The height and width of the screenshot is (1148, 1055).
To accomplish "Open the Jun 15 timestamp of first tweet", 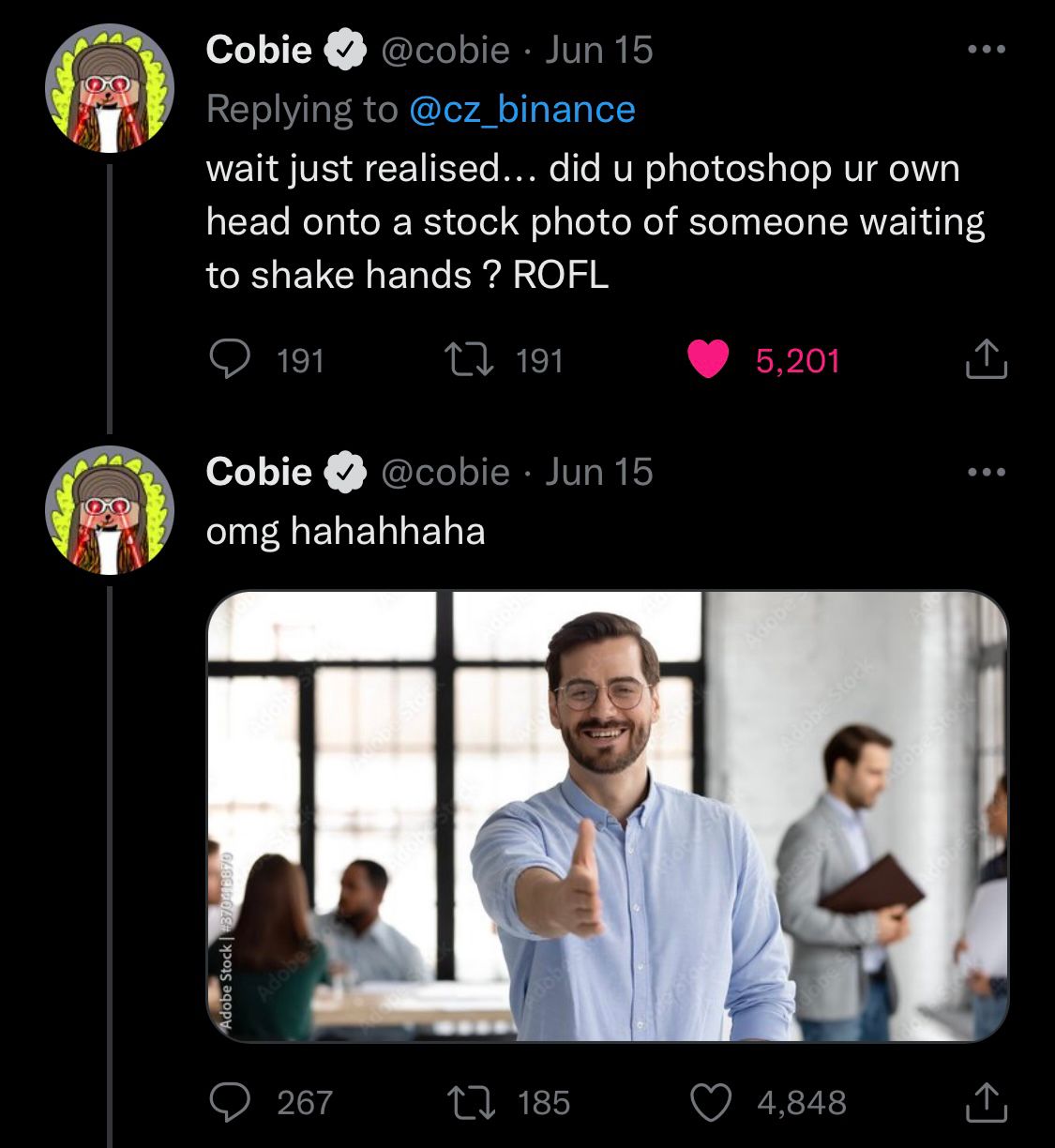I will click(599, 50).
